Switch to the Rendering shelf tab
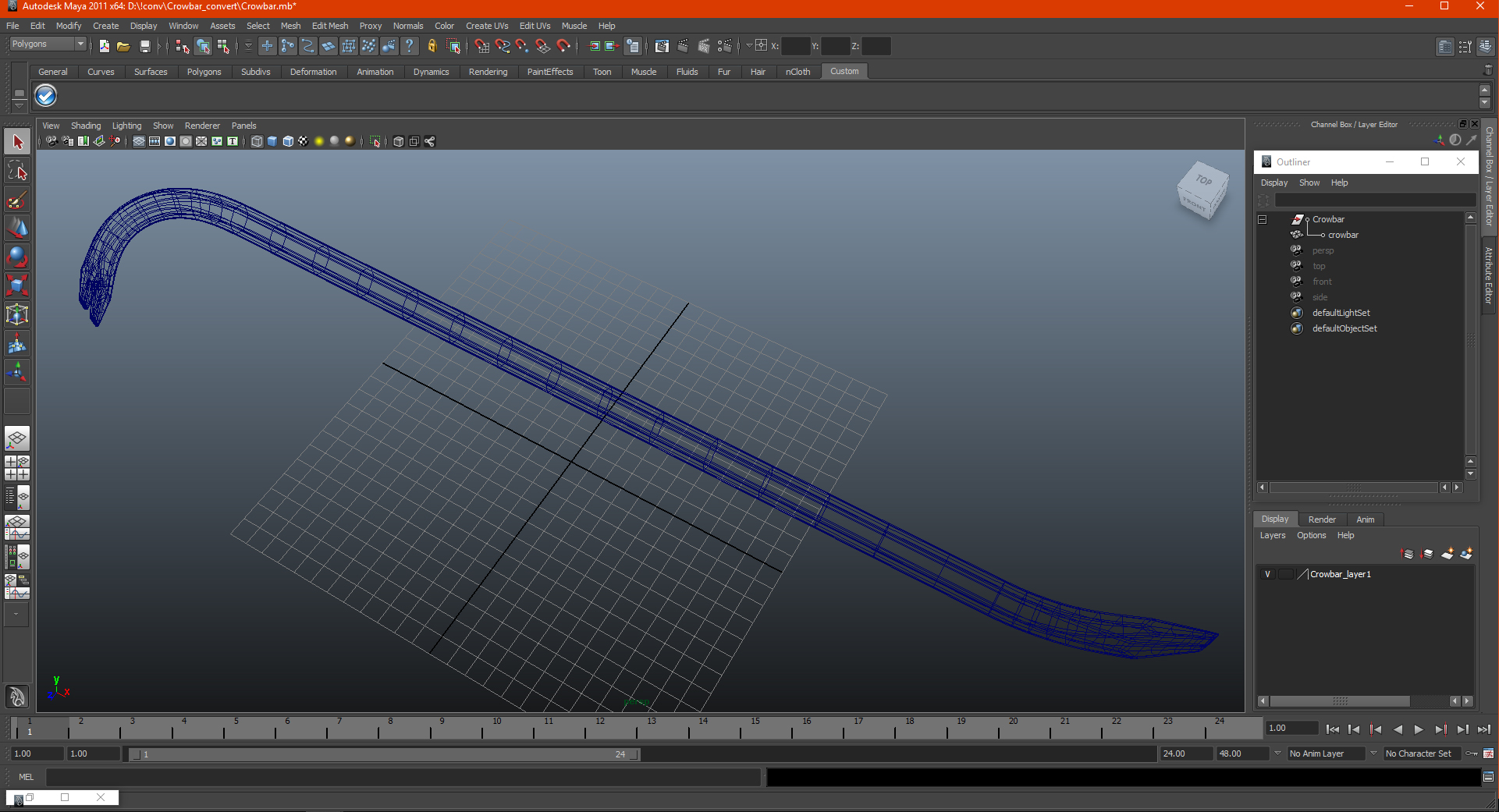This screenshot has width=1499, height=812. 488,72
